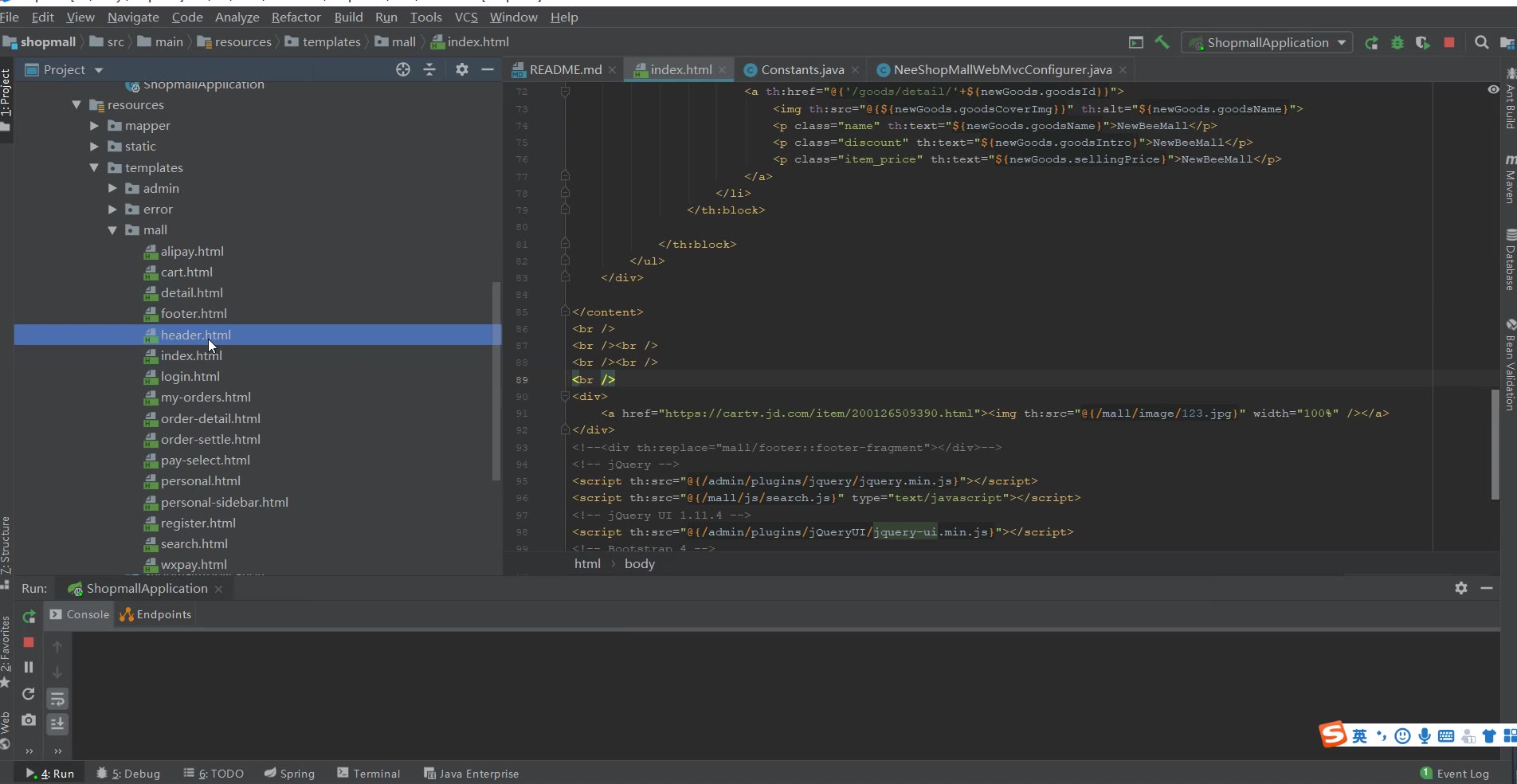Switch to Constants.java tab
1517x784 pixels.
coord(802,70)
